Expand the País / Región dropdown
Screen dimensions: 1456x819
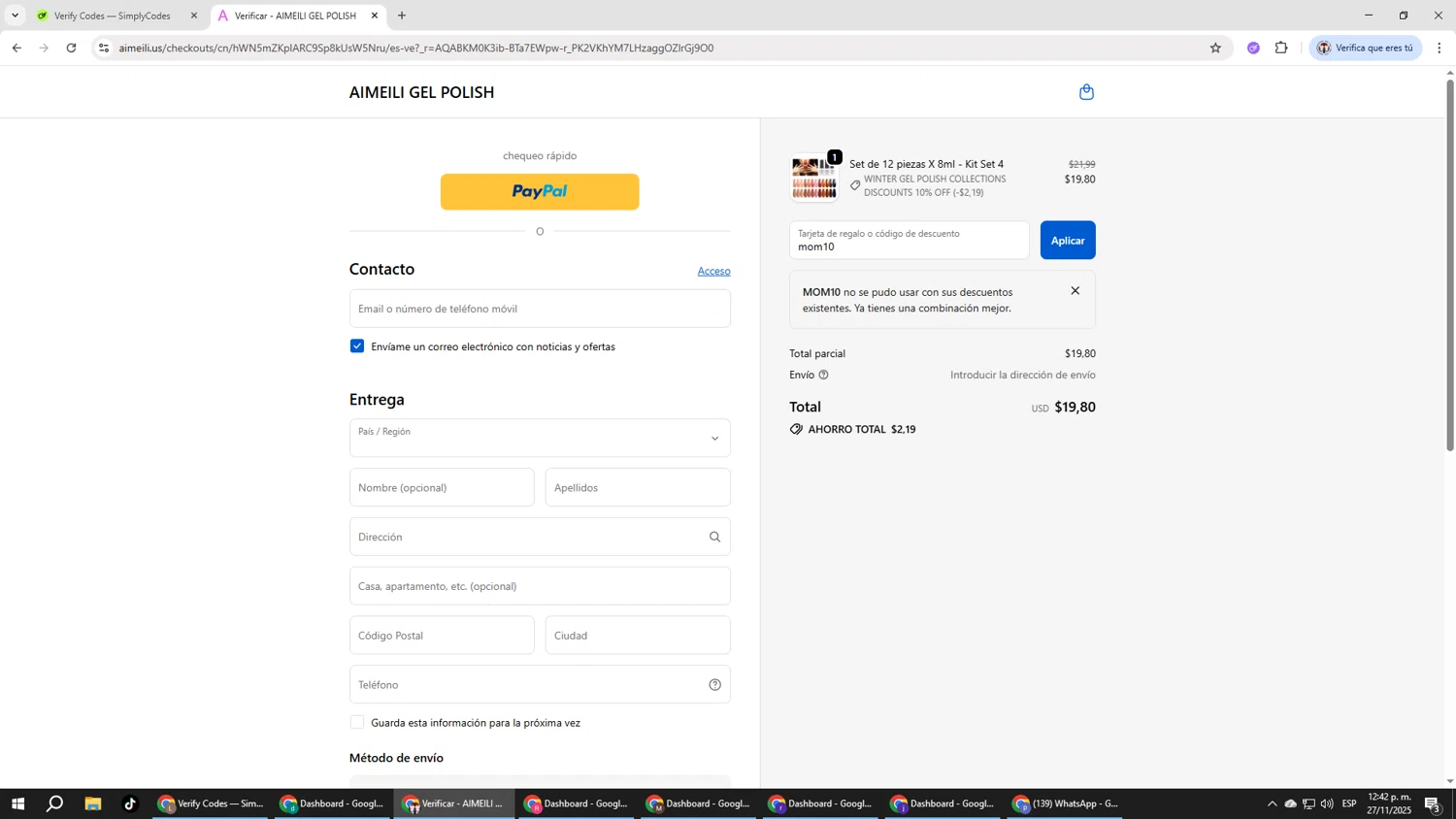[540, 438]
